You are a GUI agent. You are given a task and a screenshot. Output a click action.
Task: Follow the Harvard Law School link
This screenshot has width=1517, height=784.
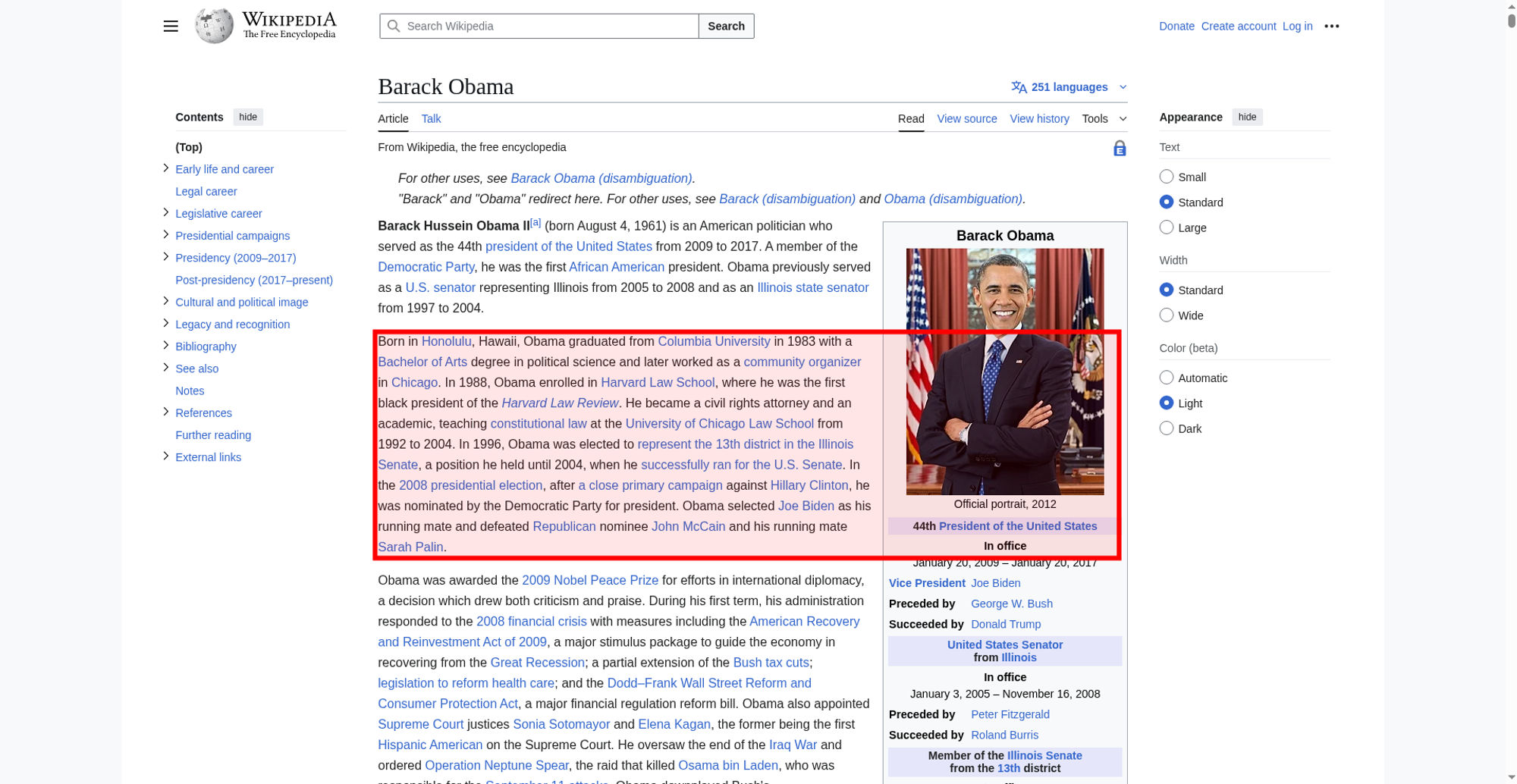[x=658, y=383]
